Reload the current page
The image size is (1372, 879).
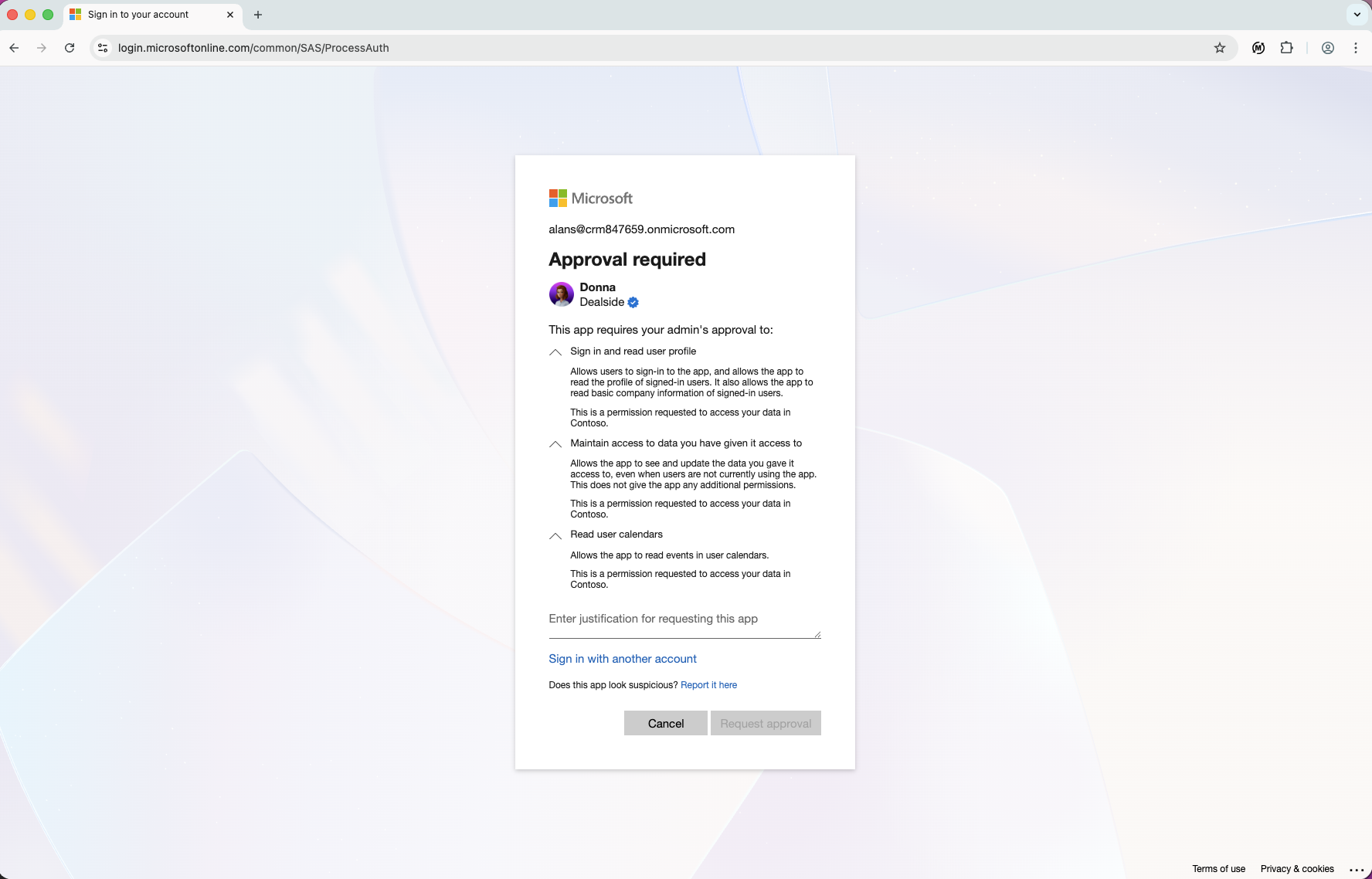pyautogui.click(x=70, y=48)
